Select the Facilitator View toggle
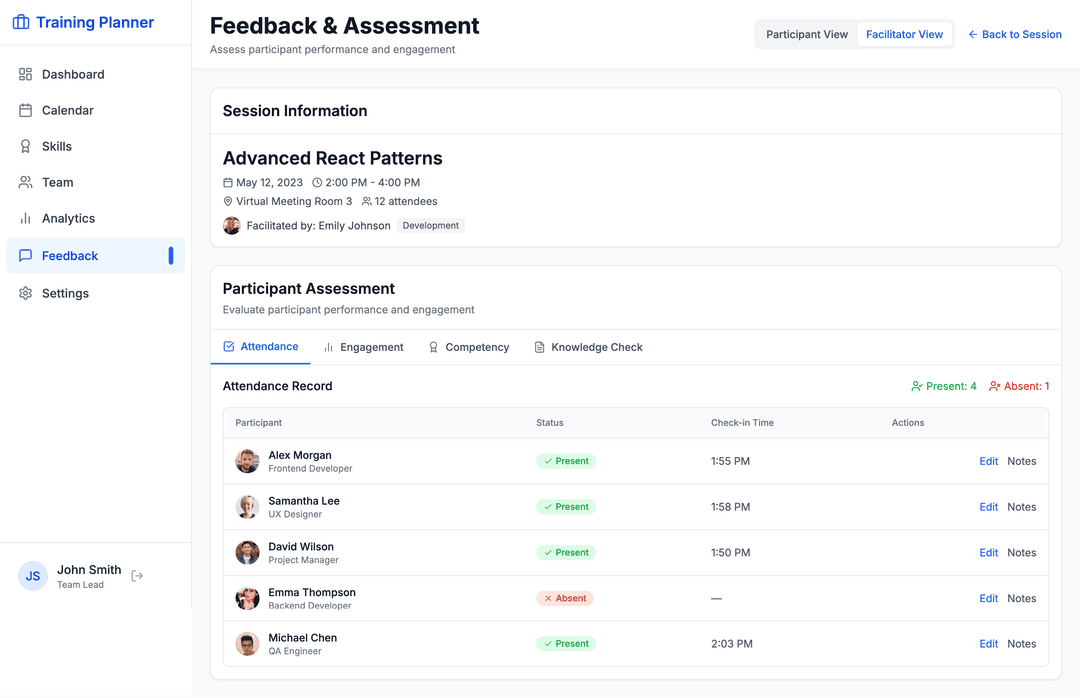The image size is (1080, 698). (904, 34)
